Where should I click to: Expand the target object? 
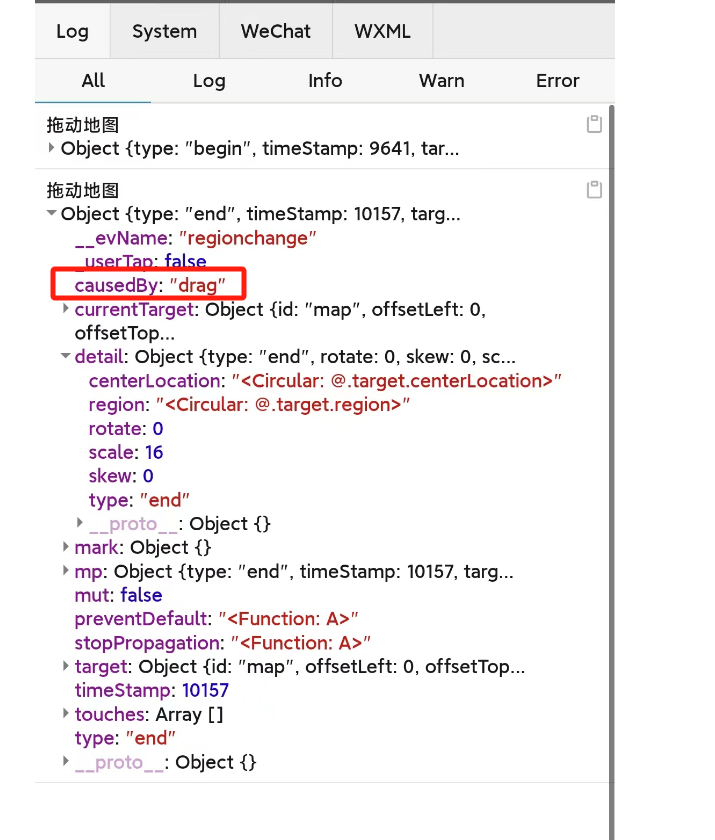click(x=65, y=666)
